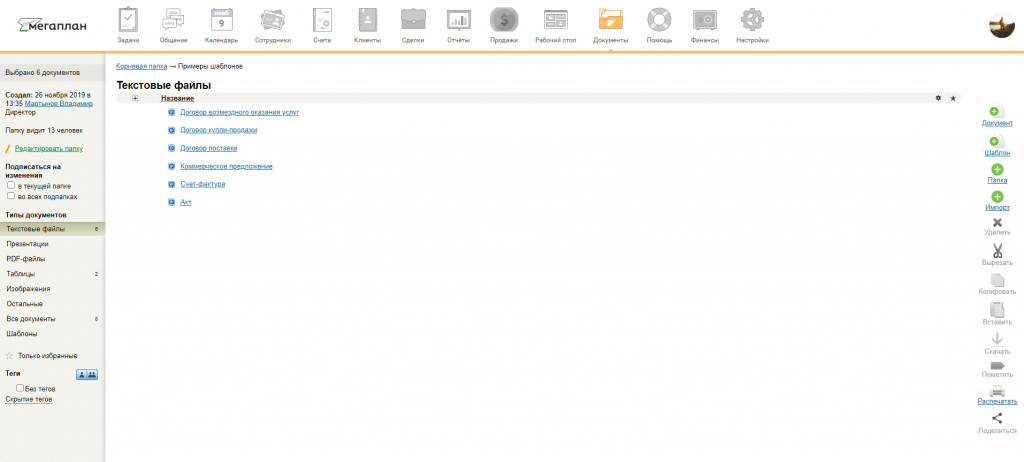Create a new Документ from sidebar
Viewport: 1024px width, 462px height.
point(996,112)
